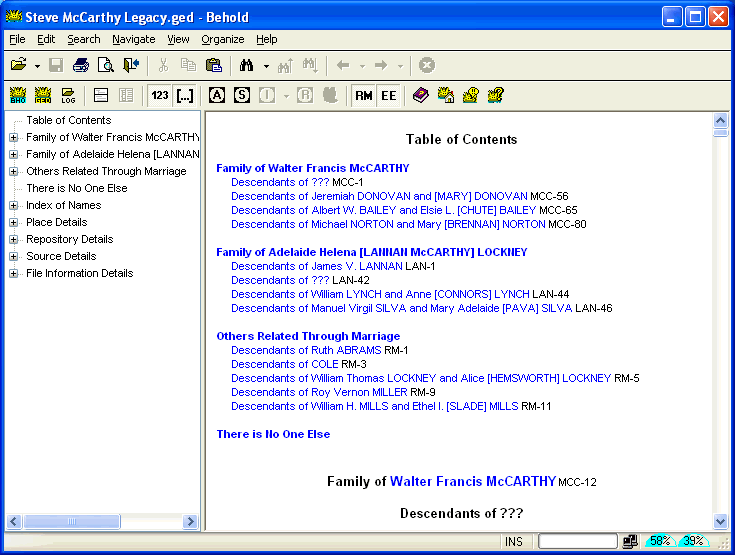This screenshot has width=735, height=555.
Task: Toggle the S boxed letter button
Action: [242, 95]
